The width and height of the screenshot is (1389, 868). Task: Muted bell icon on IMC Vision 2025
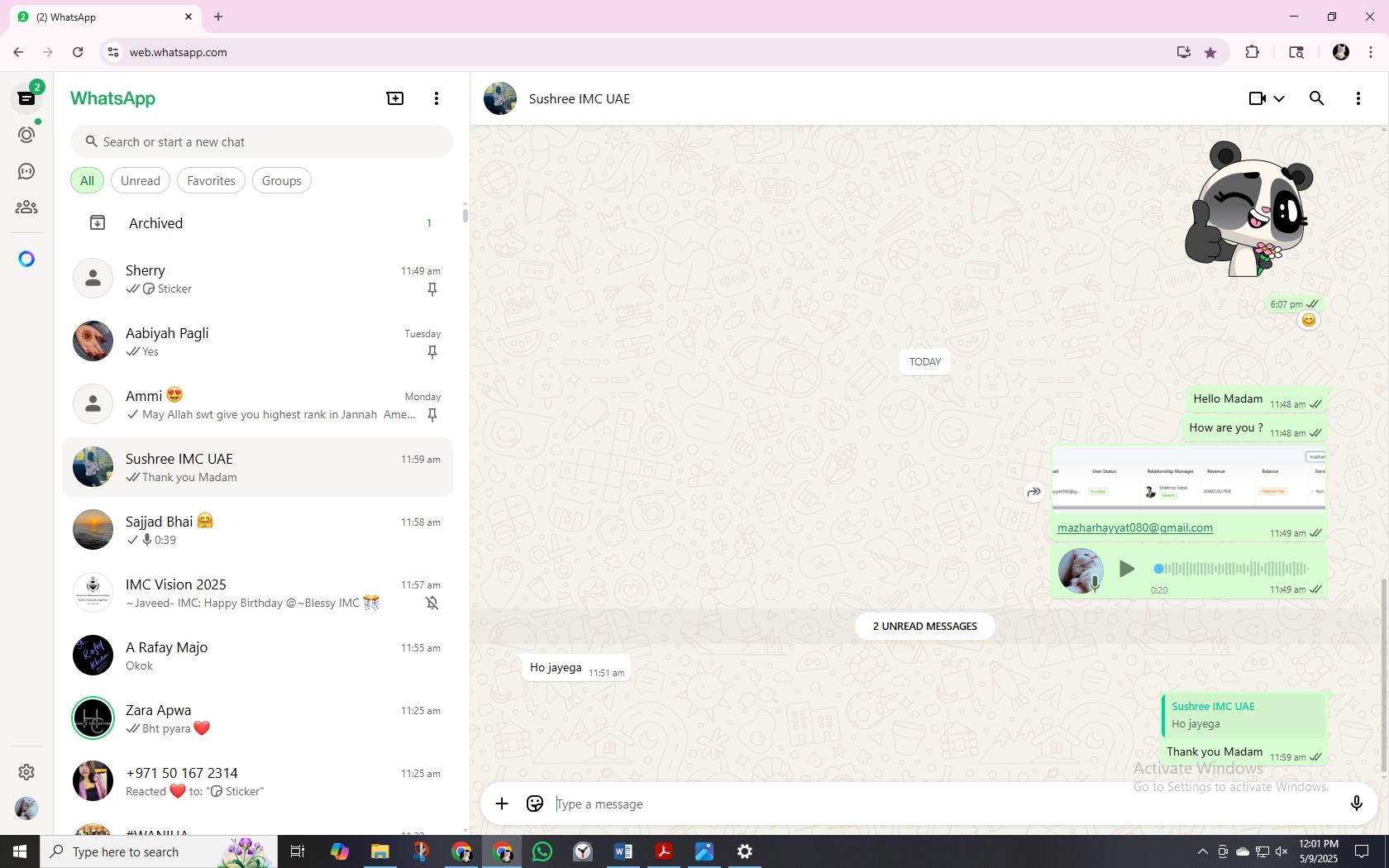point(432,603)
